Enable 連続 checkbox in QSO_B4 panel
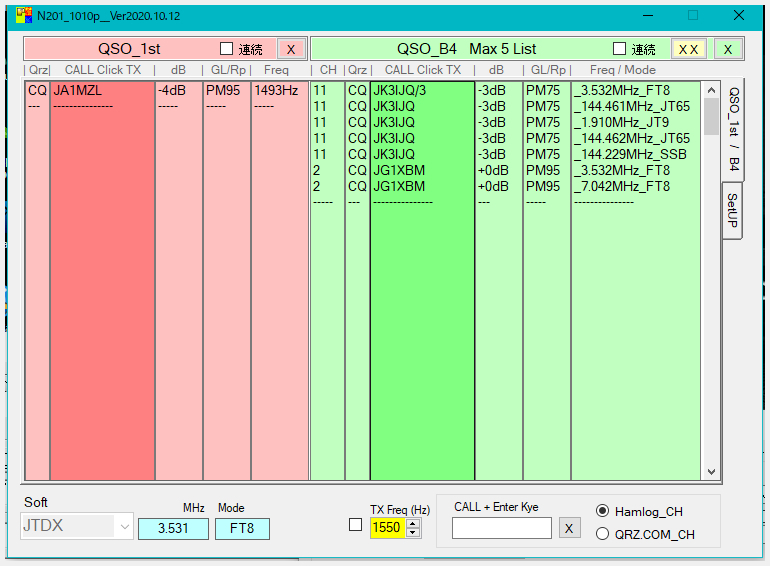This screenshot has height=566, width=770. coord(619,49)
